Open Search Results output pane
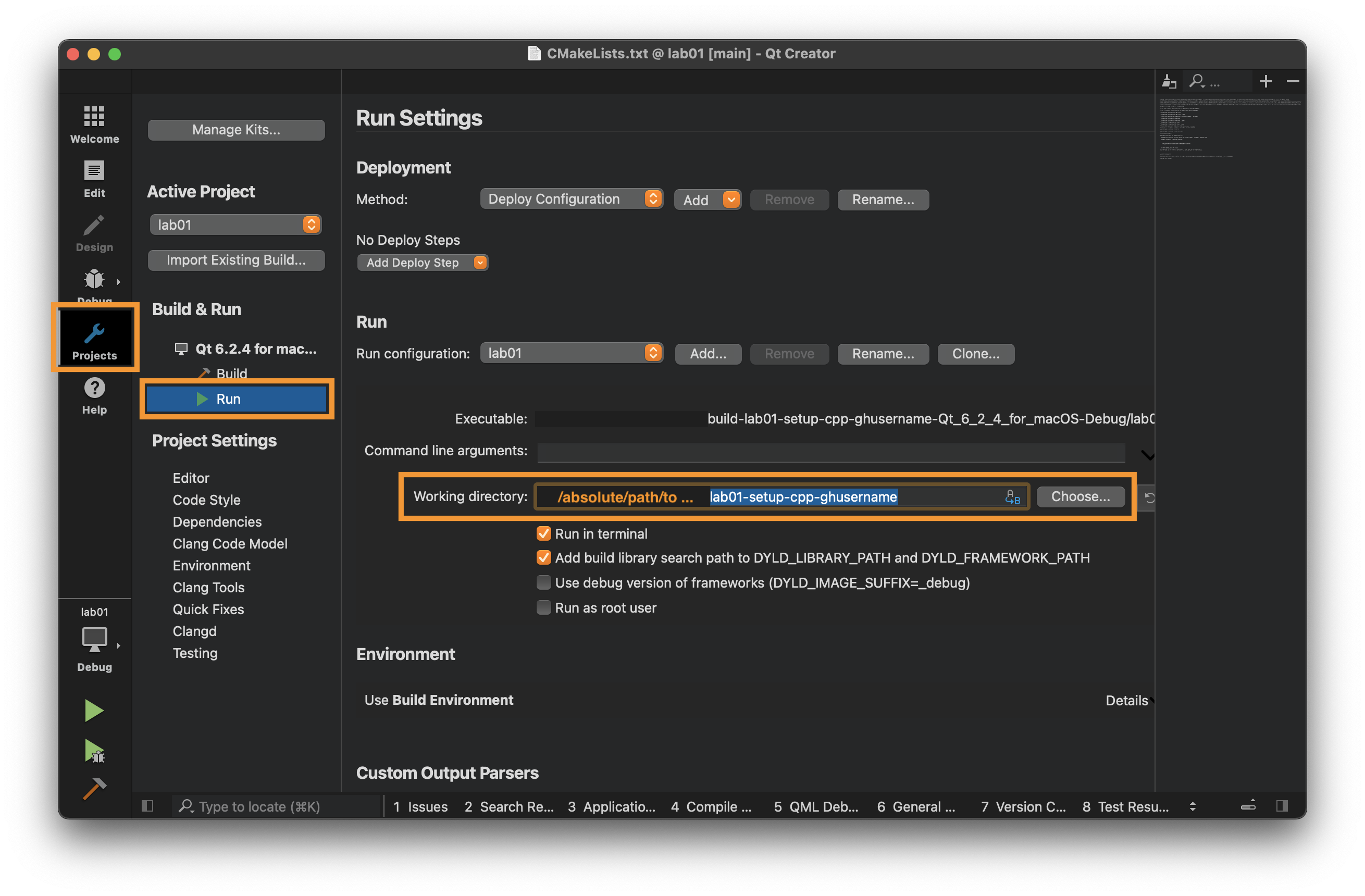 click(510, 806)
